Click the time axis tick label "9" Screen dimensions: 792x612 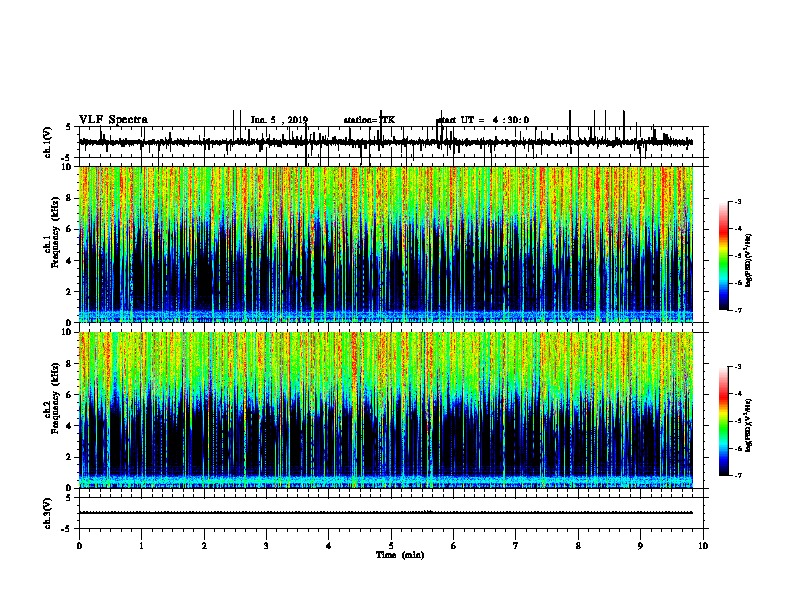pyautogui.click(x=640, y=546)
